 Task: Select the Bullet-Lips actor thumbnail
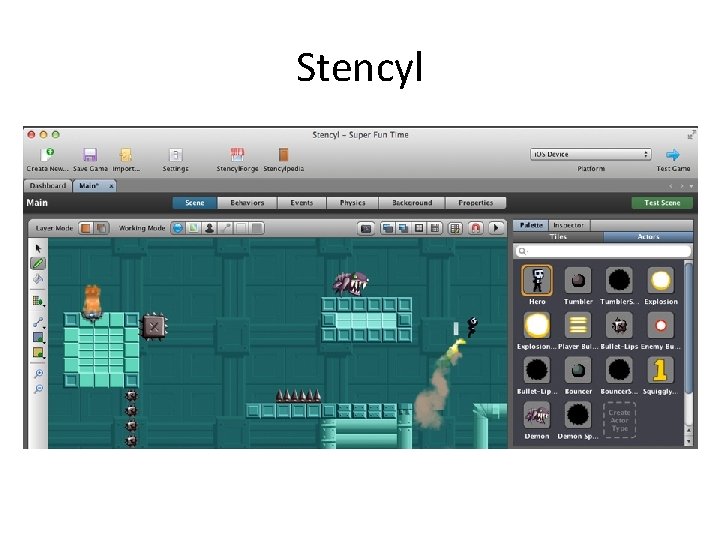[x=619, y=325]
